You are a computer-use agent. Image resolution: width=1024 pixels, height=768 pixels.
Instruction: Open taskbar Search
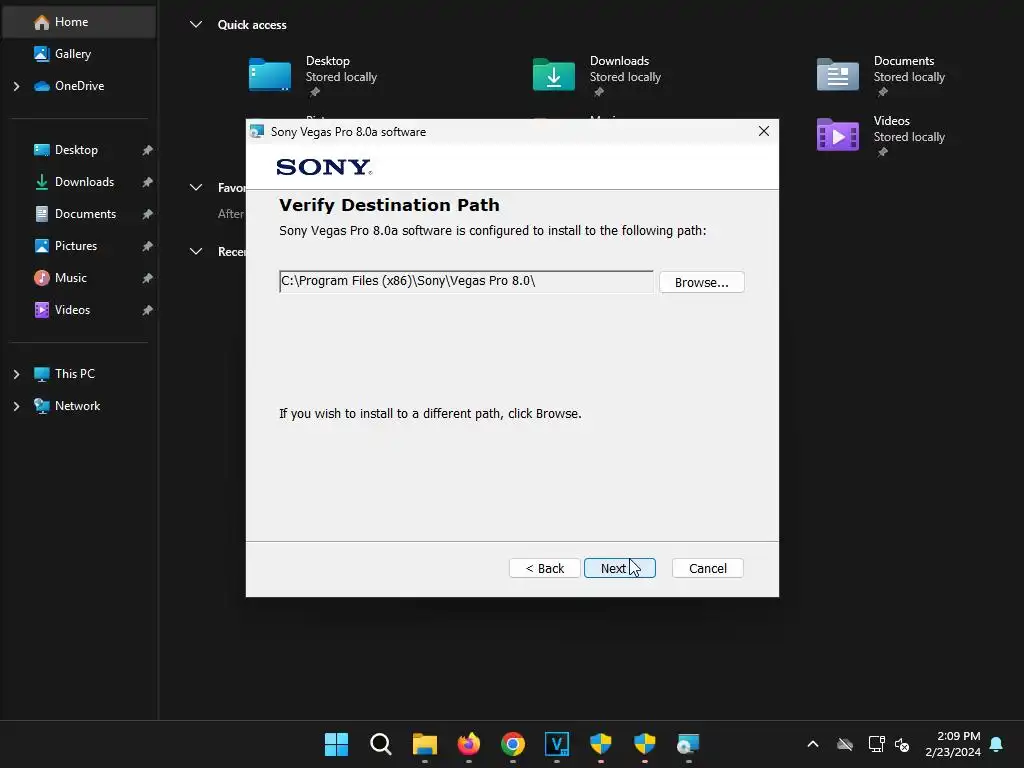tap(381, 744)
